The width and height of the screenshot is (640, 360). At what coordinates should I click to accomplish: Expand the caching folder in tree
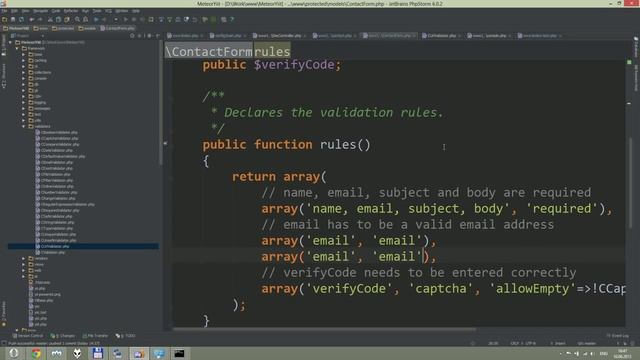pyautogui.click(x=24, y=60)
